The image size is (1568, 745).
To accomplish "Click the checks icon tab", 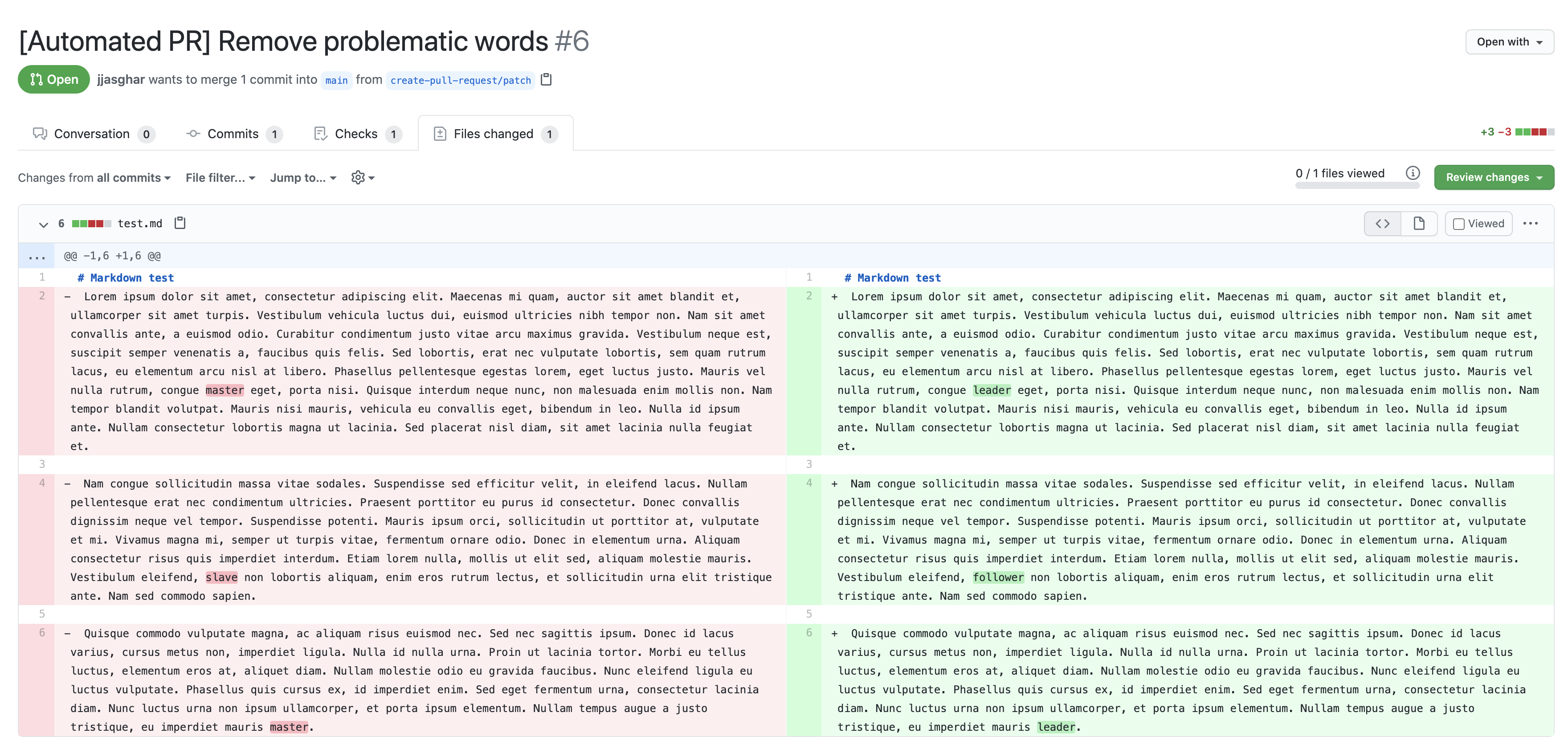I will (x=356, y=133).
